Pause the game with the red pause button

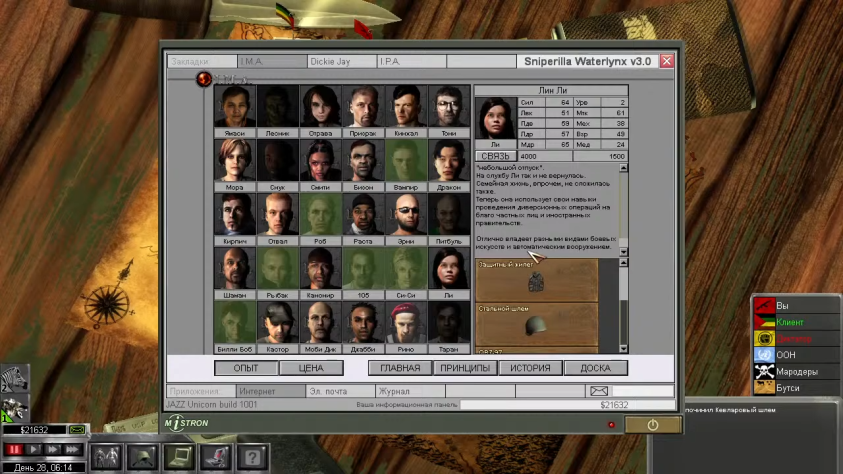tap(15, 449)
